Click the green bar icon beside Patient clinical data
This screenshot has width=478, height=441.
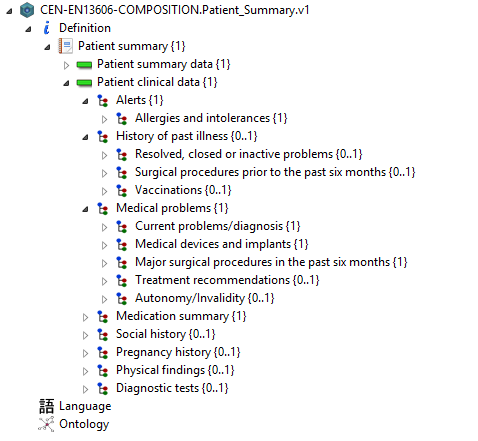click(x=84, y=82)
